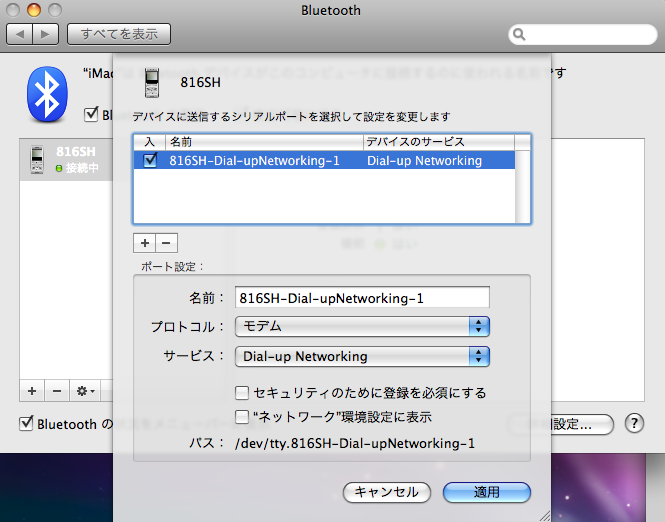The height and width of the screenshot is (522, 665).
Task: Click the forward navigation arrow in the toolbar
Action: pos(45,34)
